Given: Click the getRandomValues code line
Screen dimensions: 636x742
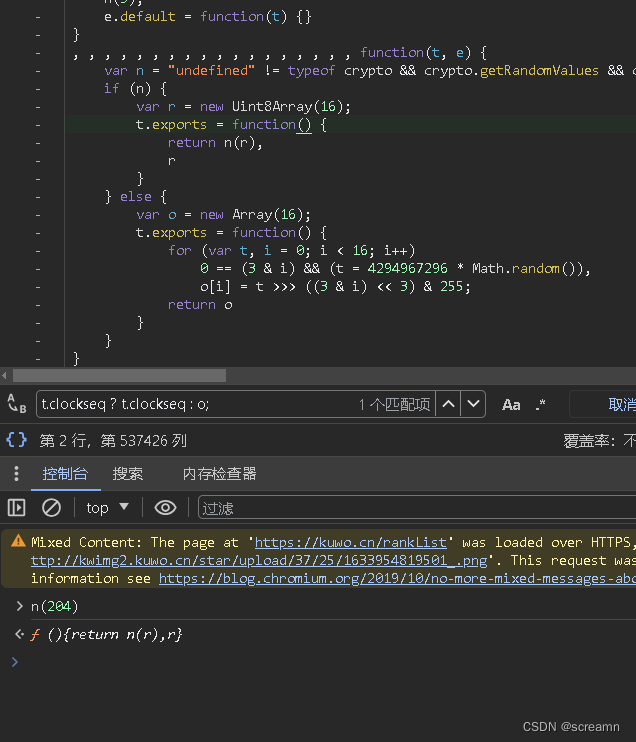Looking at the screenshot, I should 369,71.
